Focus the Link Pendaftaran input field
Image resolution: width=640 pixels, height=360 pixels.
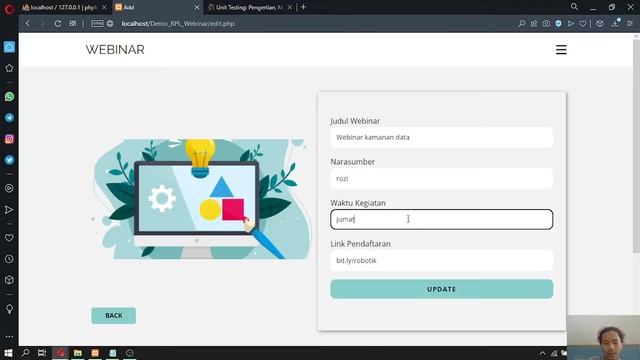coord(442,260)
